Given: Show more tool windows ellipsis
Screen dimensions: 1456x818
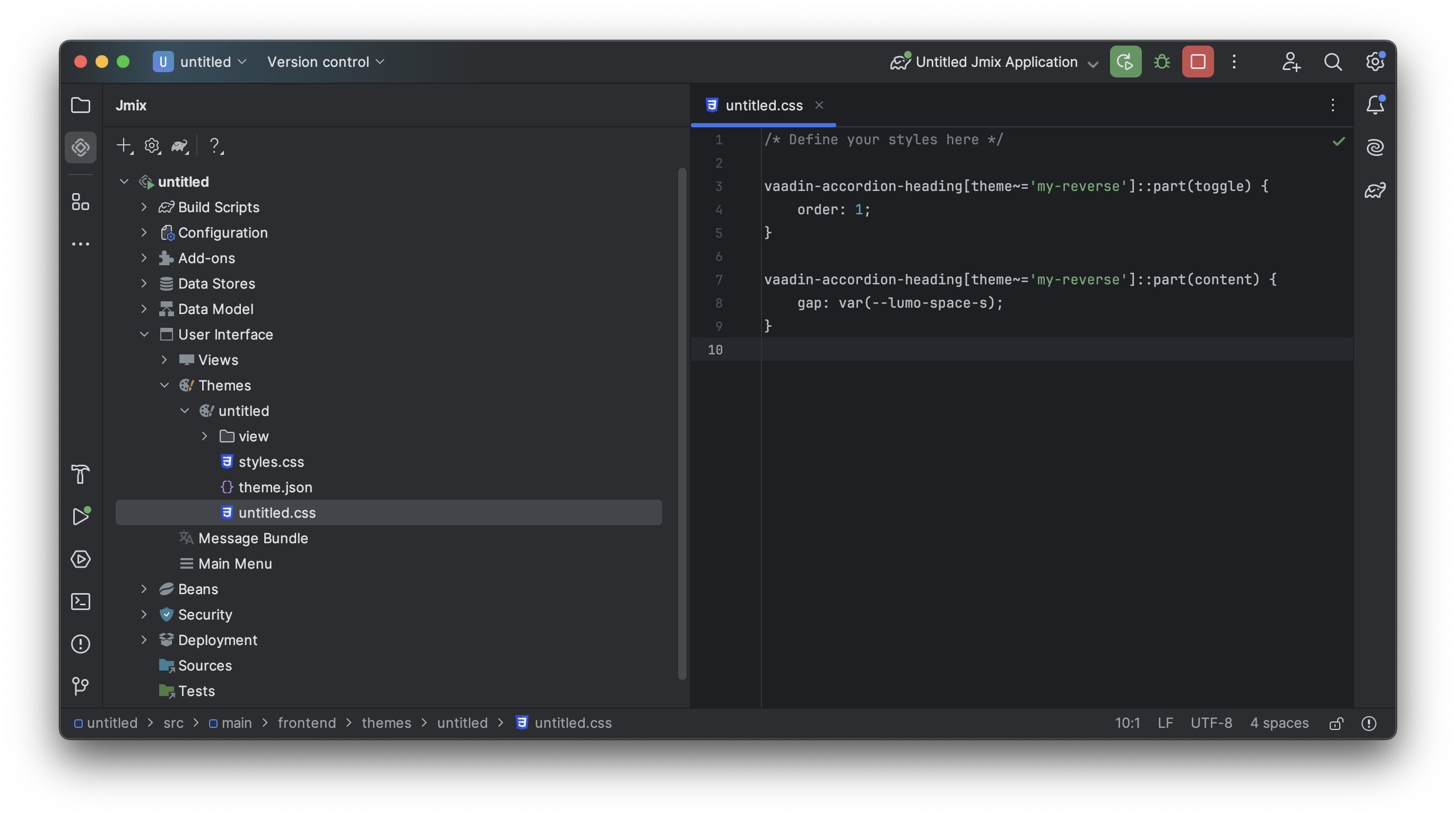Looking at the screenshot, I should click(80, 244).
